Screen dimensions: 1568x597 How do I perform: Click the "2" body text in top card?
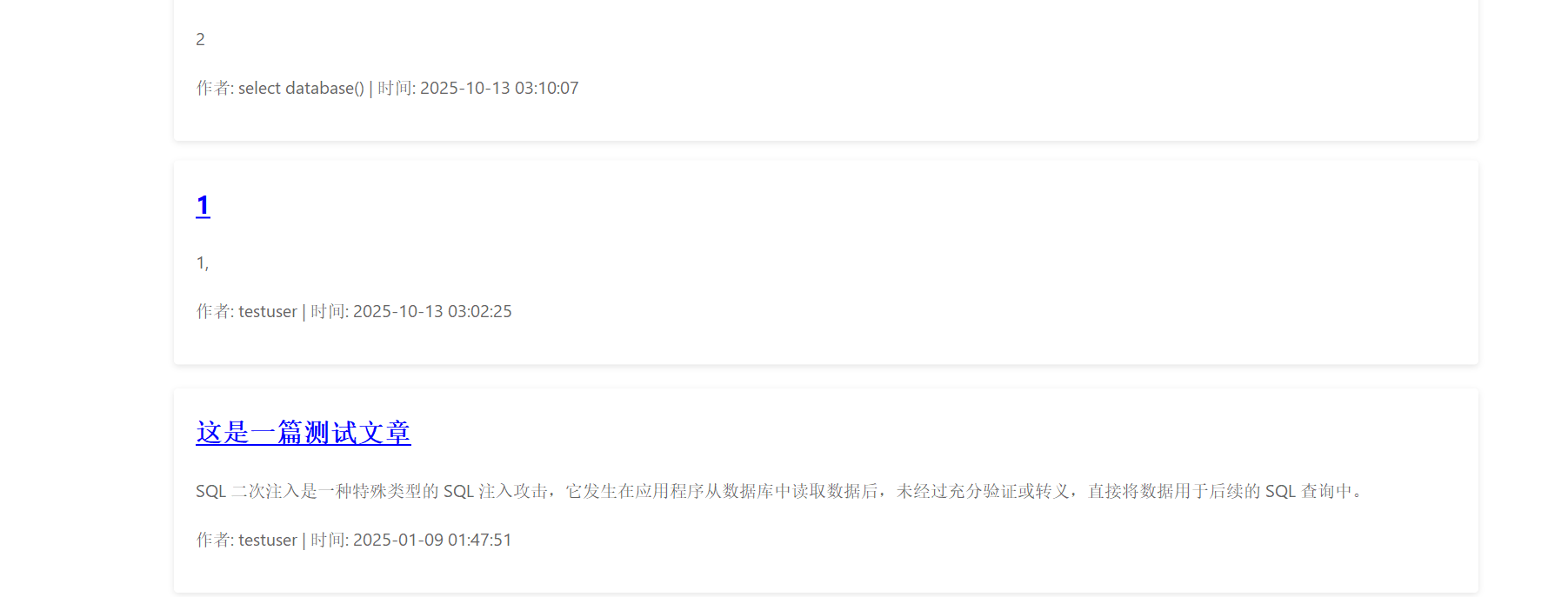pos(200,39)
